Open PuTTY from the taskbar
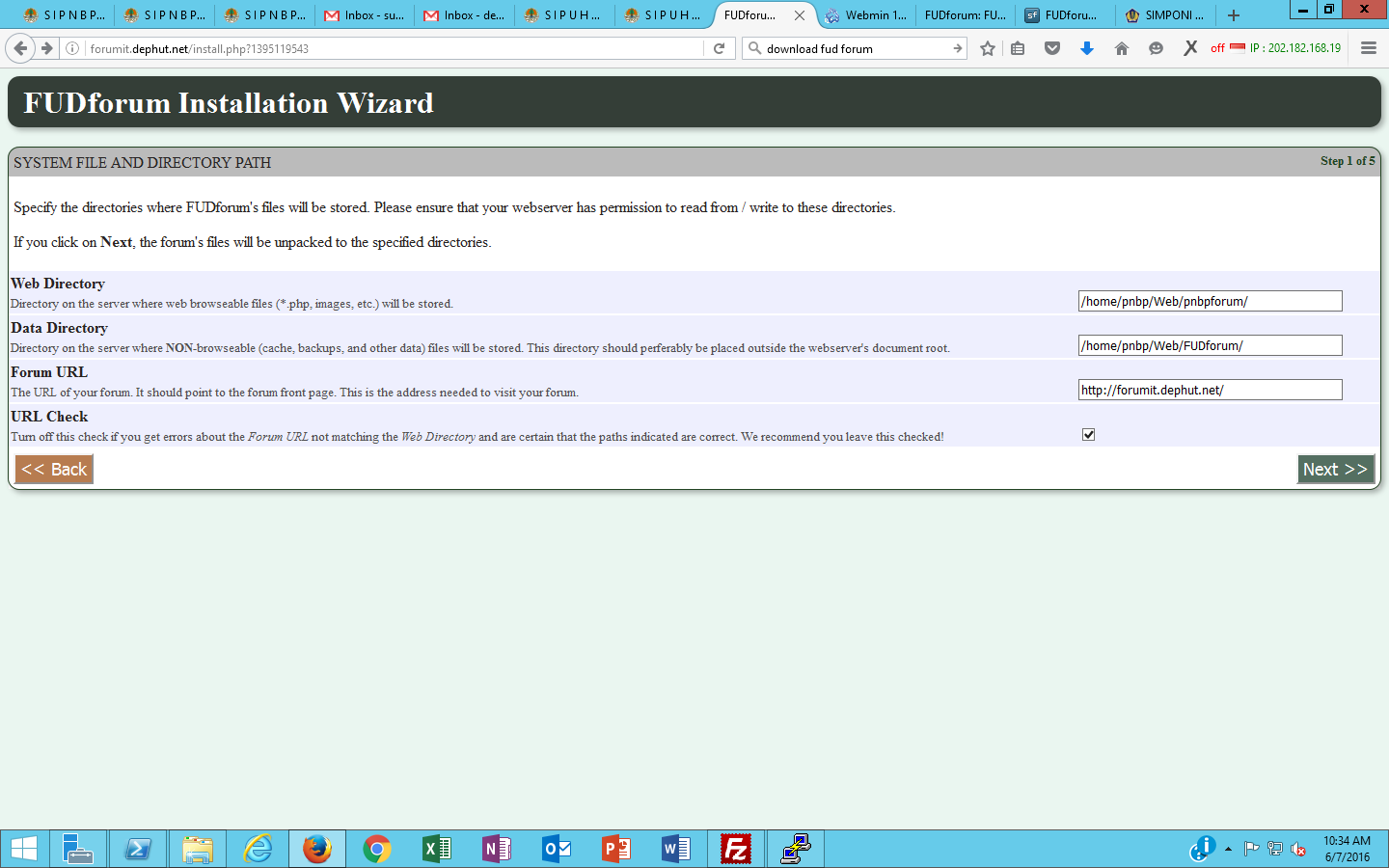 click(796, 849)
